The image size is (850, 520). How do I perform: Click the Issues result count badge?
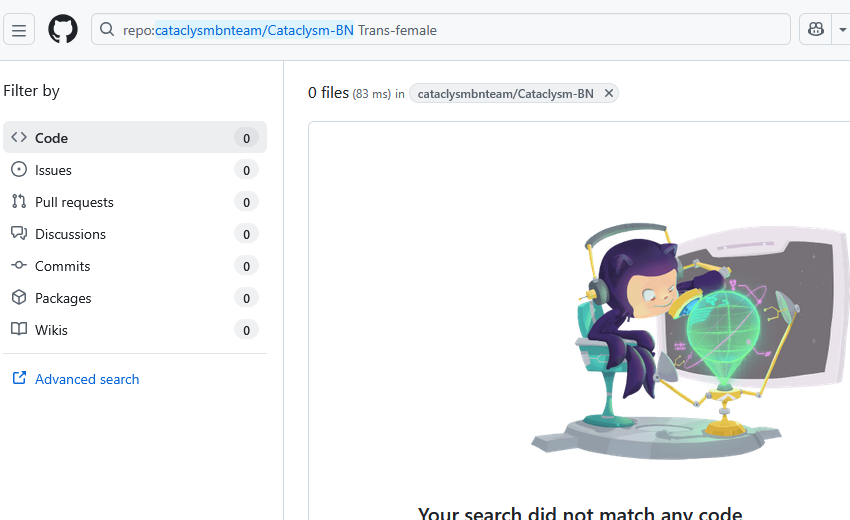pyautogui.click(x=246, y=170)
